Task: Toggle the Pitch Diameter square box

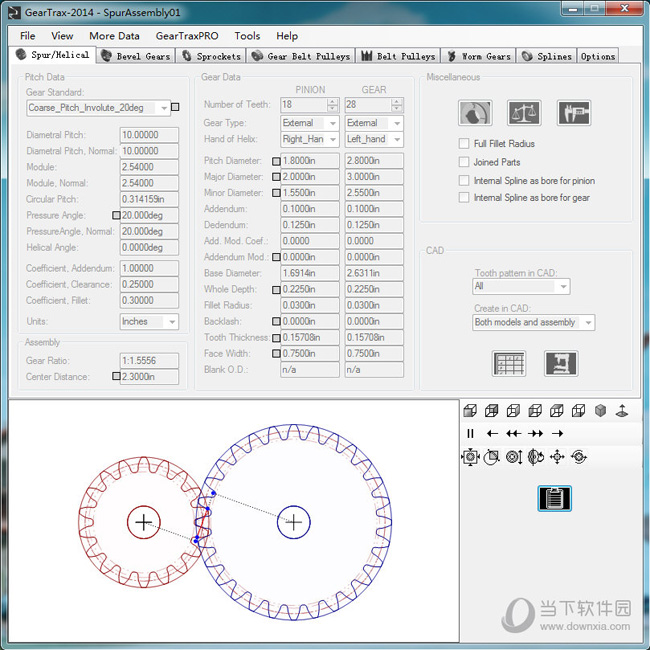Action: [276, 161]
